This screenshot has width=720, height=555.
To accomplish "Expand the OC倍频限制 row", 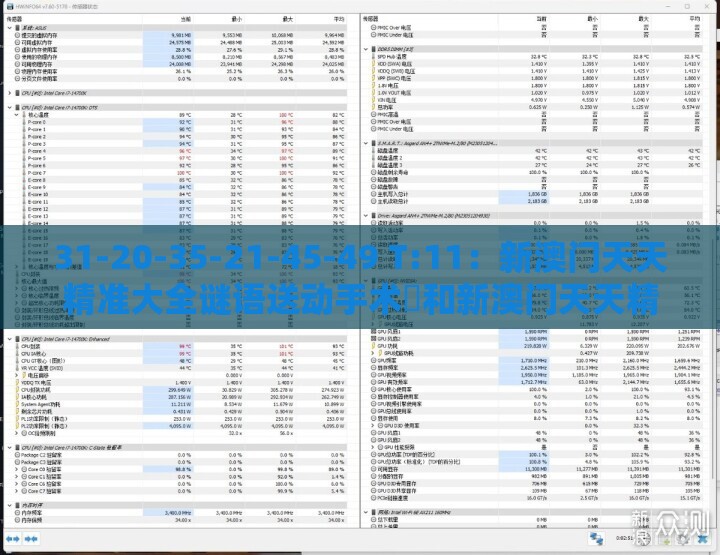I will coord(17,433).
